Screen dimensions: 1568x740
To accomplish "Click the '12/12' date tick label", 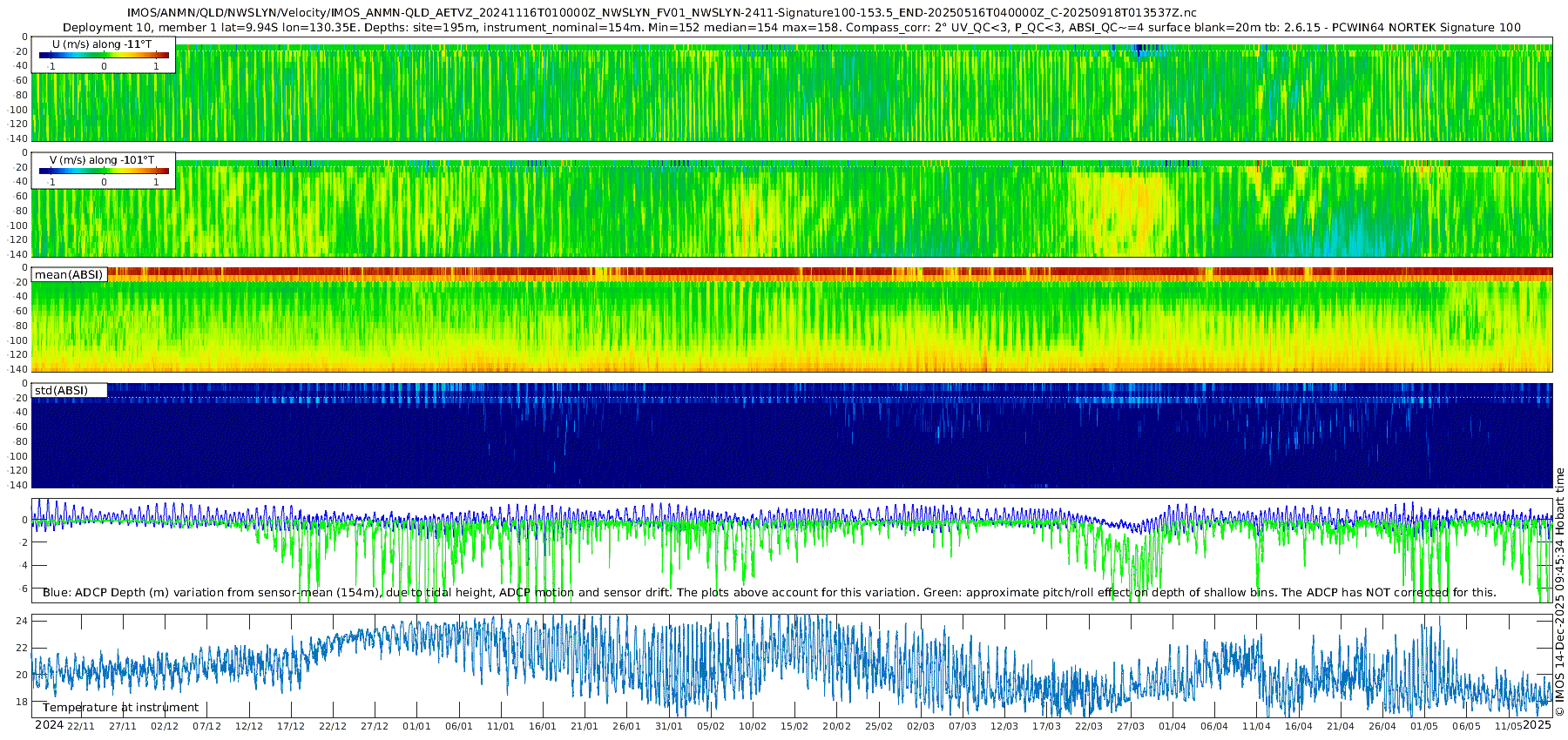I will tap(249, 726).
